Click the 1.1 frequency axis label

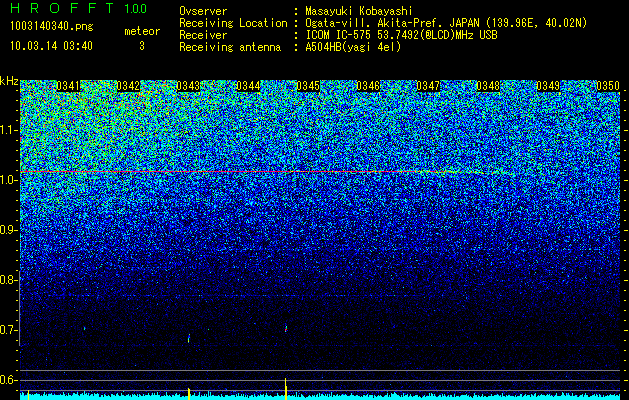pyautogui.click(x=8, y=130)
